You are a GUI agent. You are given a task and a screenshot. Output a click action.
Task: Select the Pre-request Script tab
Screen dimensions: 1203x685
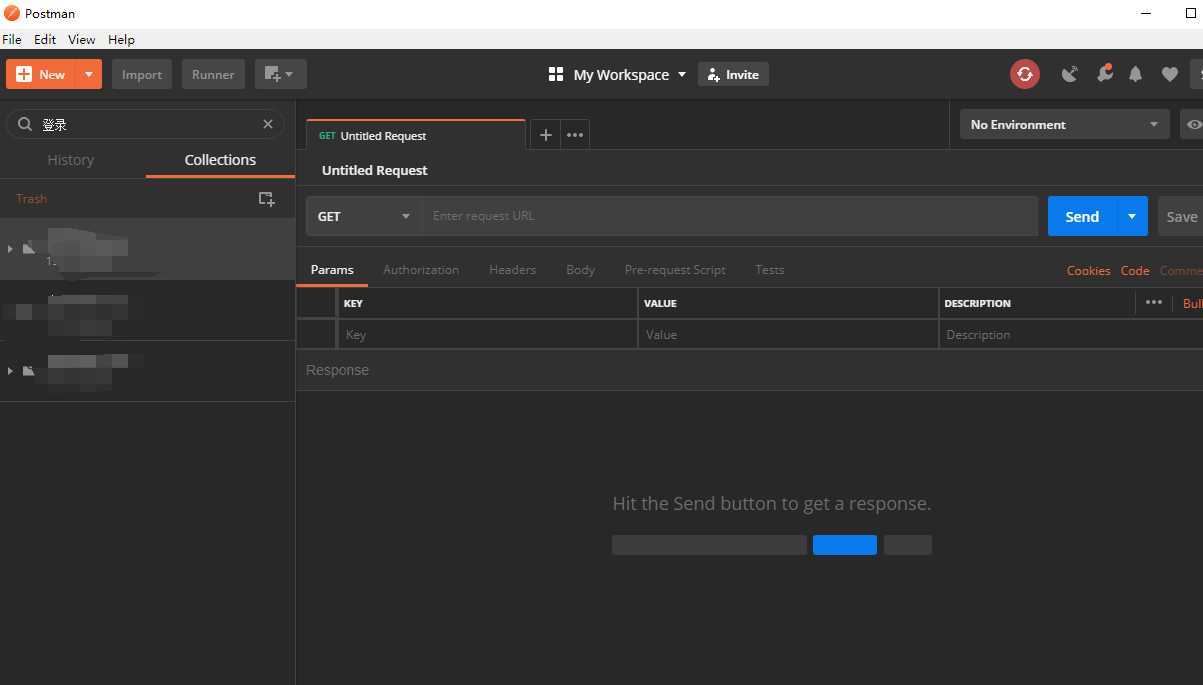(675, 270)
